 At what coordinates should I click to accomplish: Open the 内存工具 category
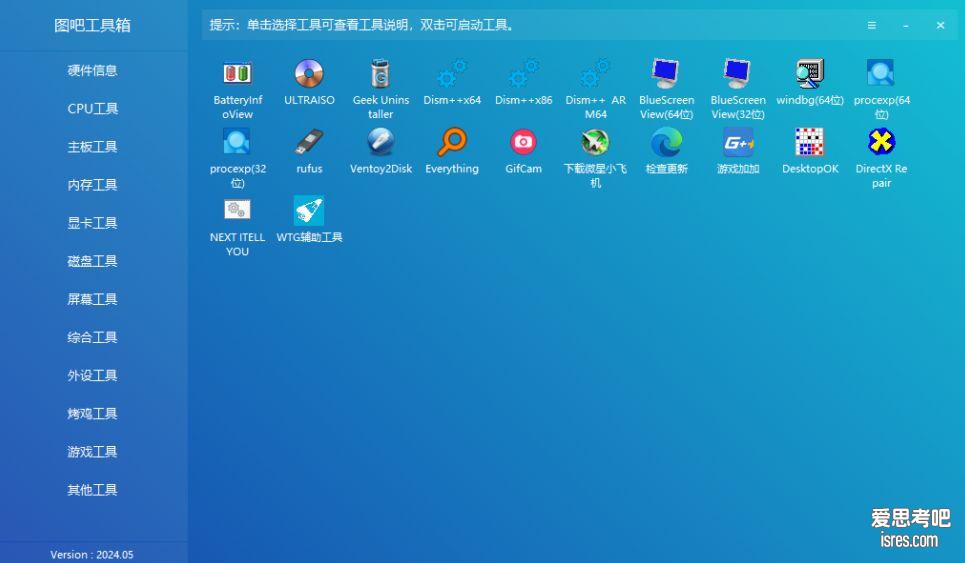92,185
